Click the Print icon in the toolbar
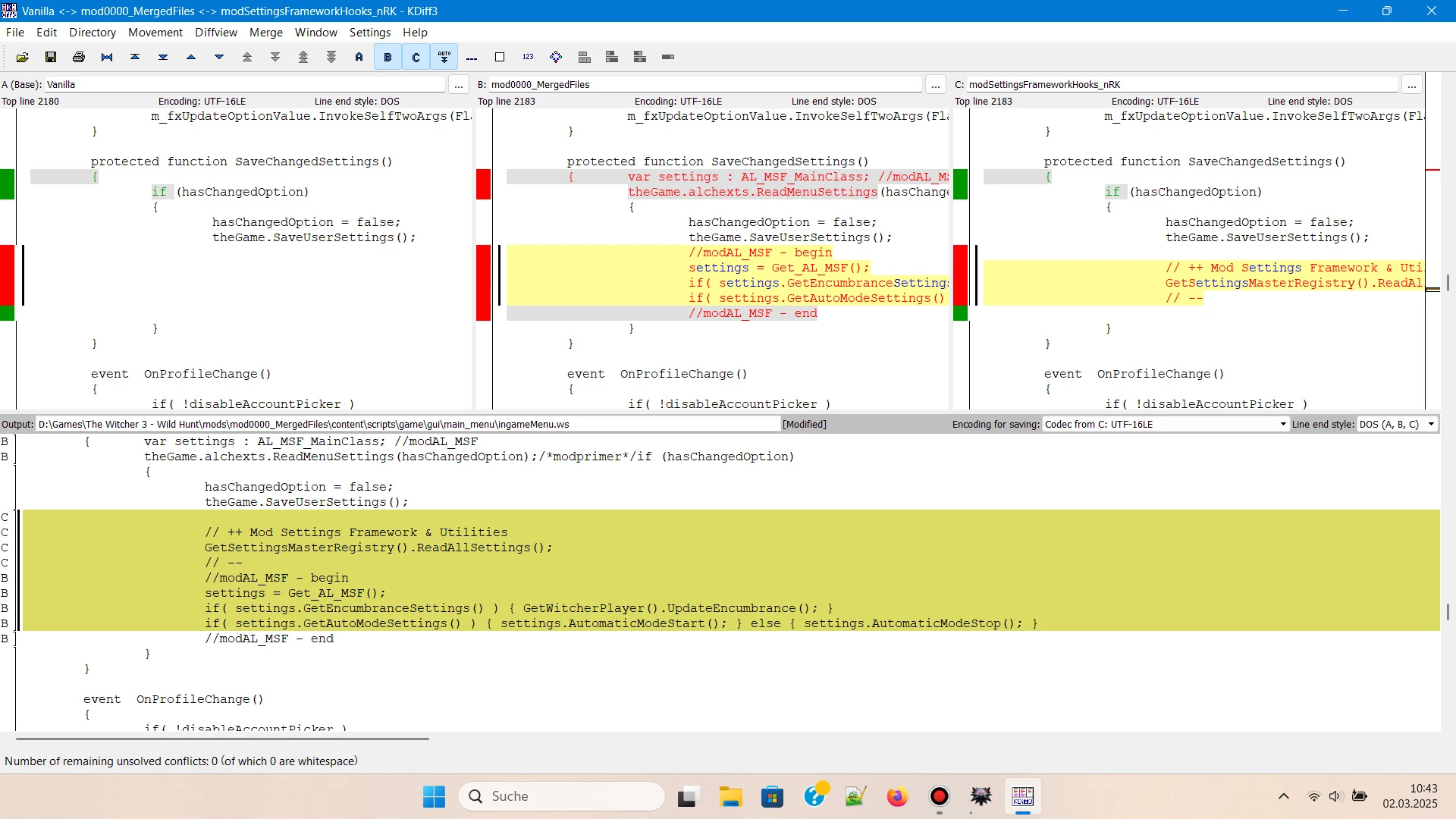 pos(79,57)
